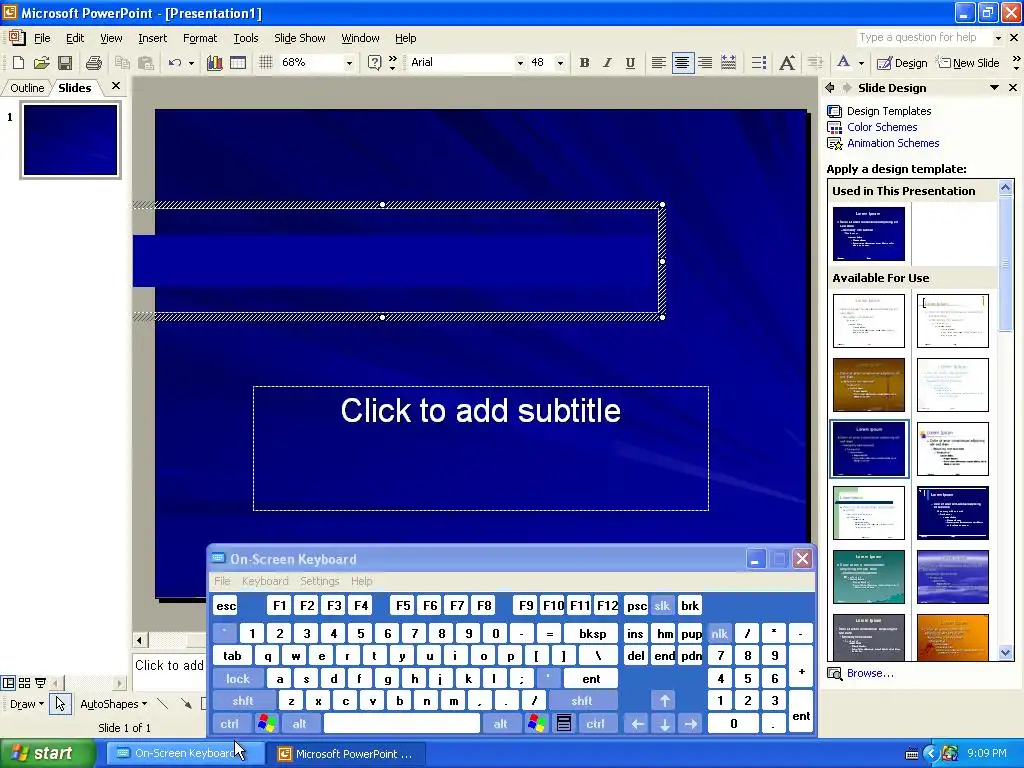Pick the Arrow drawing tool
The image size is (1024, 768).
pyautogui.click(x=186, y=704)
